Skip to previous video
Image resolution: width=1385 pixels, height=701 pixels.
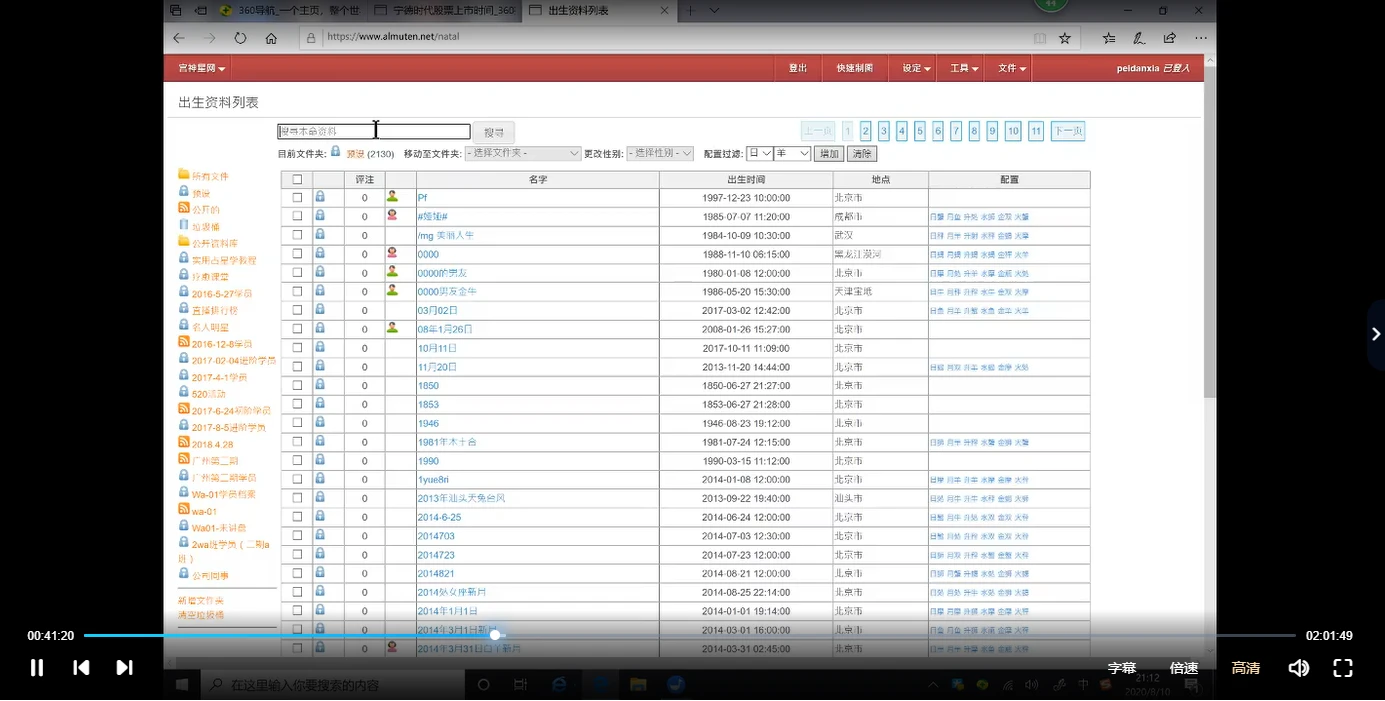click(82, 668)
